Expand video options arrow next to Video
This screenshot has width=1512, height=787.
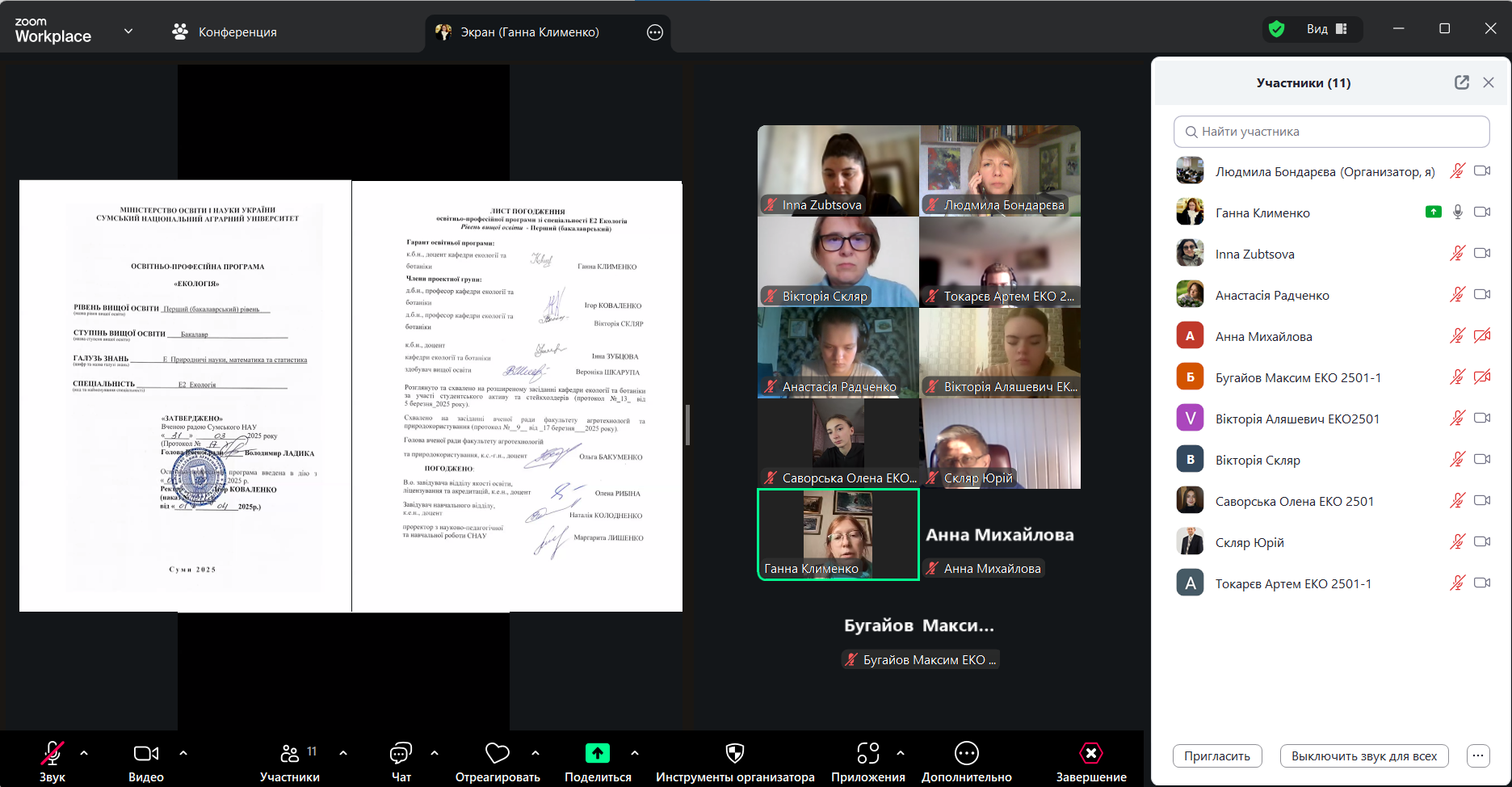point(183,753)
